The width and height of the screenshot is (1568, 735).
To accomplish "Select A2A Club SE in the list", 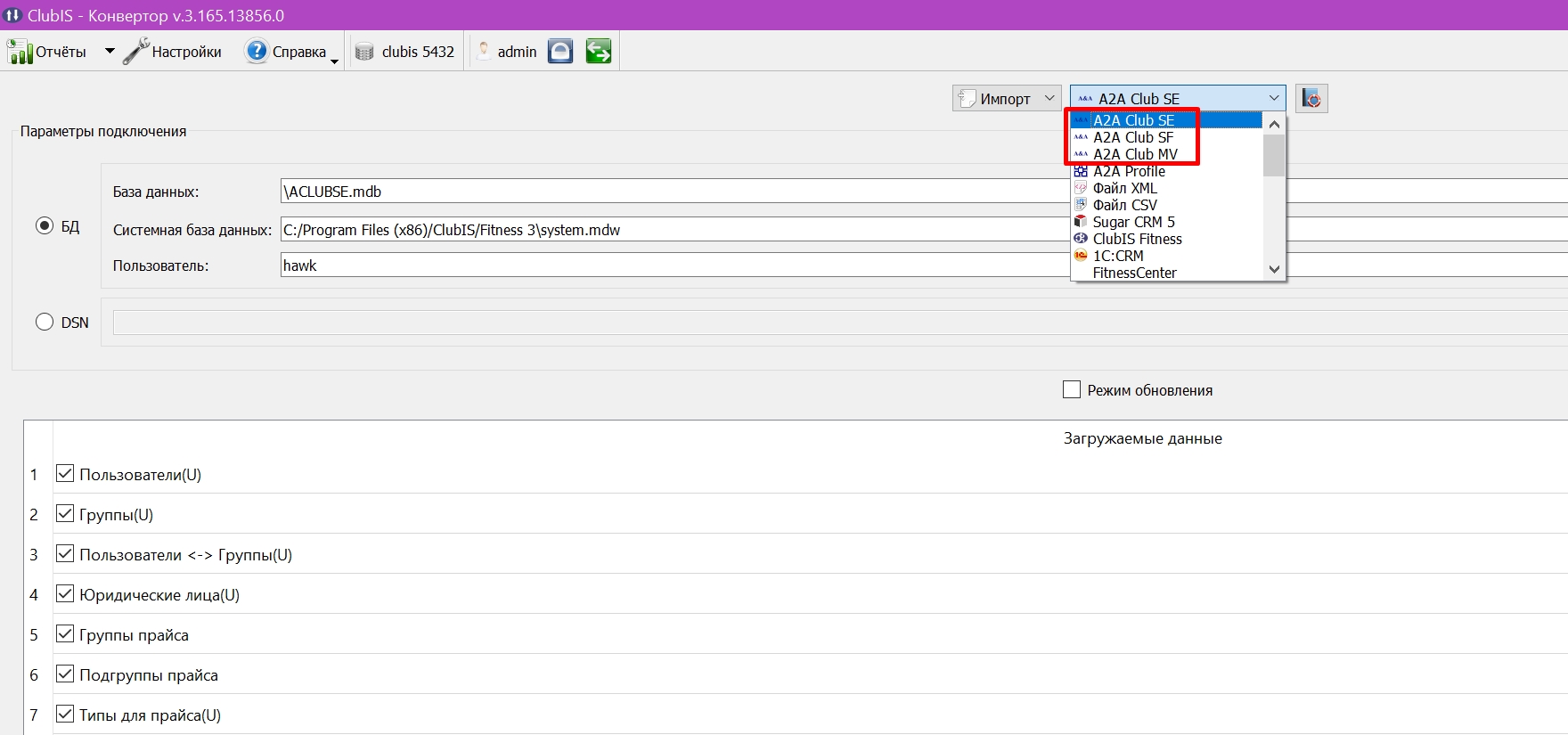I will 1166,120.
